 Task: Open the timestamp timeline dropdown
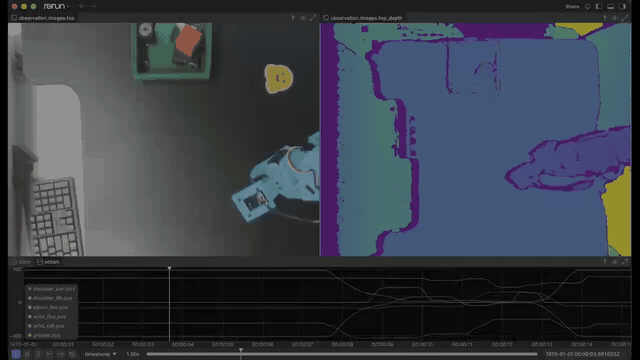[100, 354]
